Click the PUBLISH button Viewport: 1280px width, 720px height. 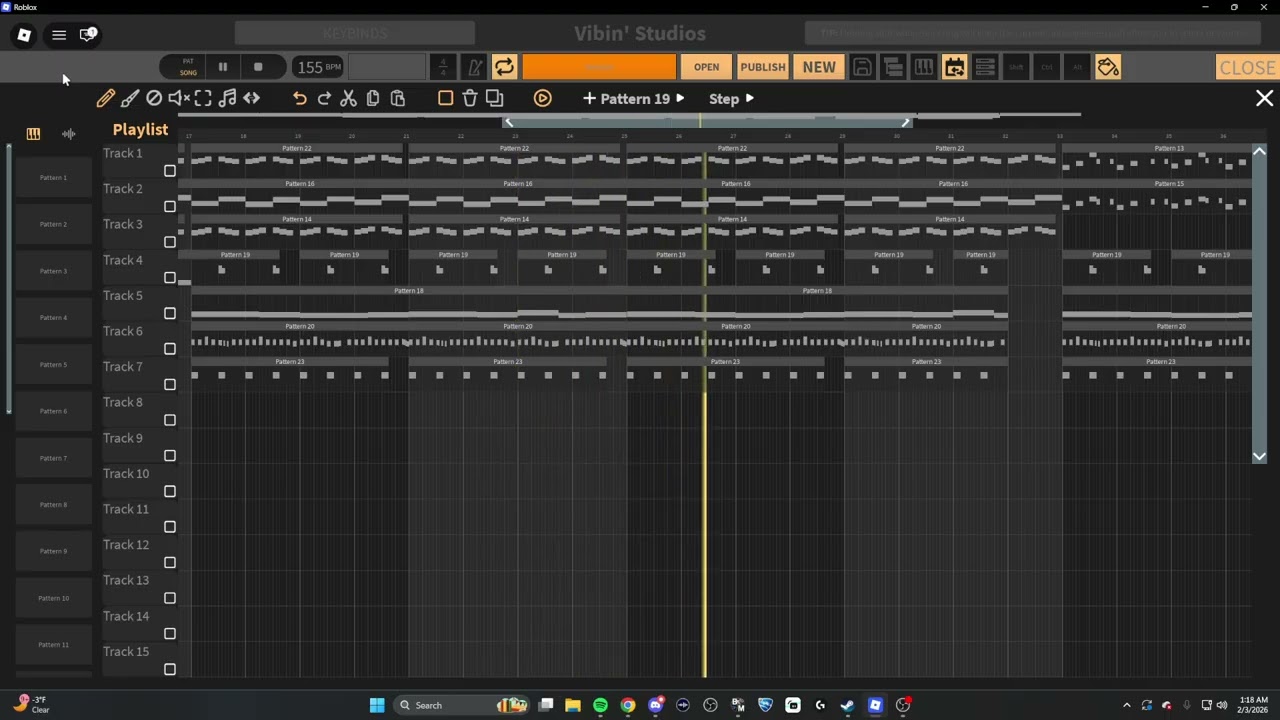(x=763, y=67)
